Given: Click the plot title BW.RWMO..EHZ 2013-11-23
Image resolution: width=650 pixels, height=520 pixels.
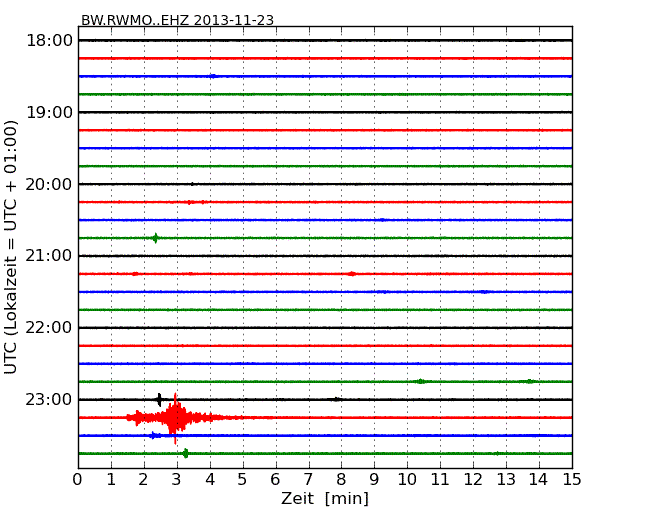Looking at the screenshot, I should (177, 20).
